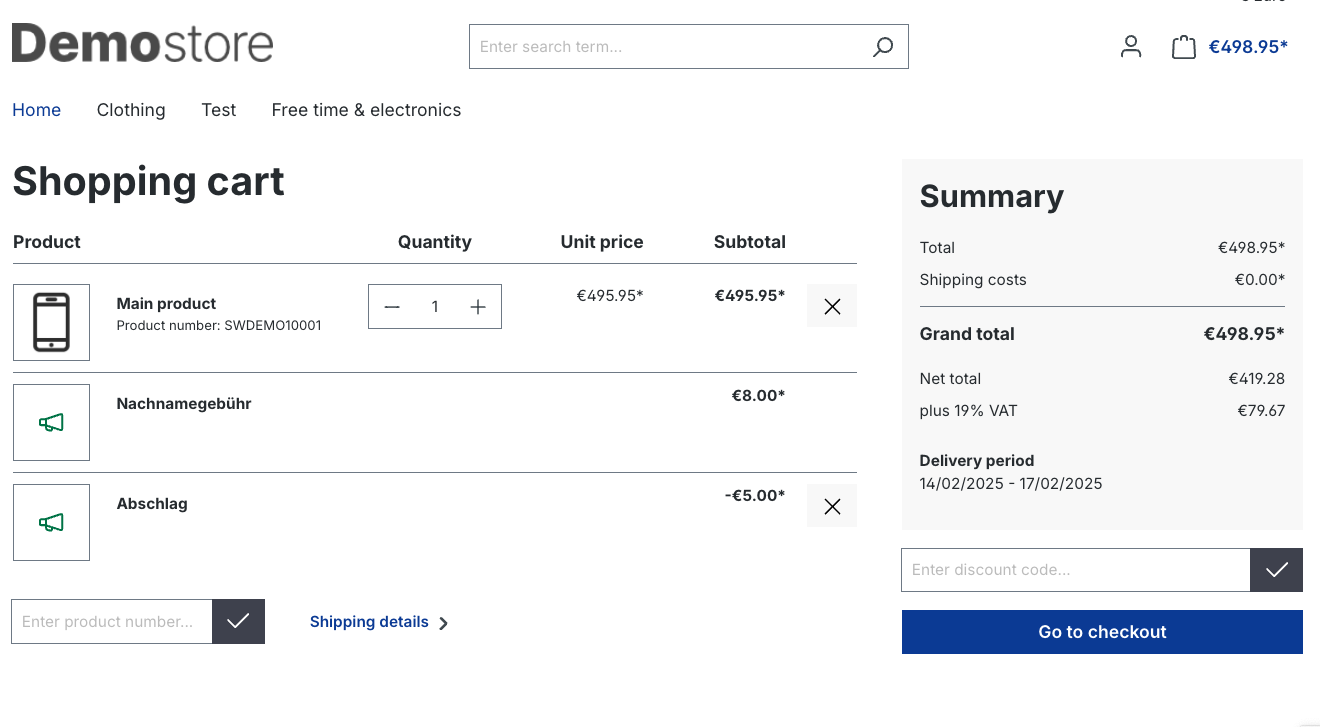
Task: Click the Abschlag megaphone icon
Action: coord(51,523)
